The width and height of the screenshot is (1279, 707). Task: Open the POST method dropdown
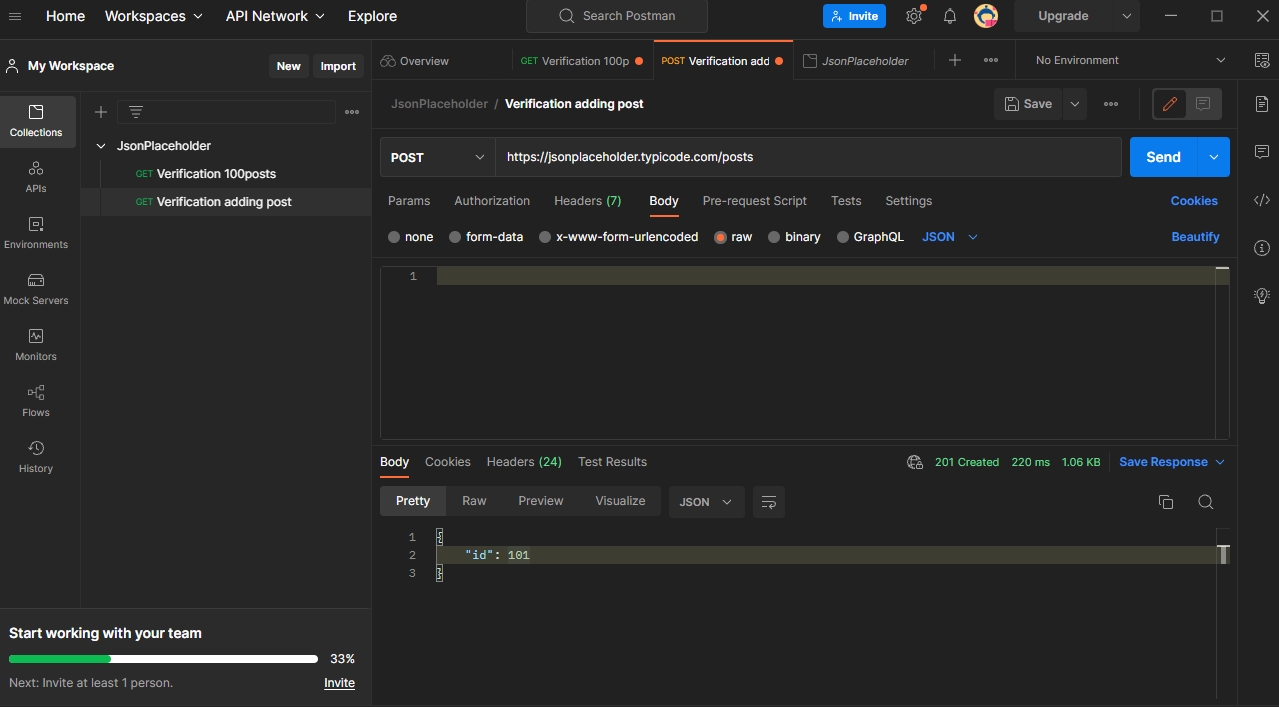click(437, 157)
